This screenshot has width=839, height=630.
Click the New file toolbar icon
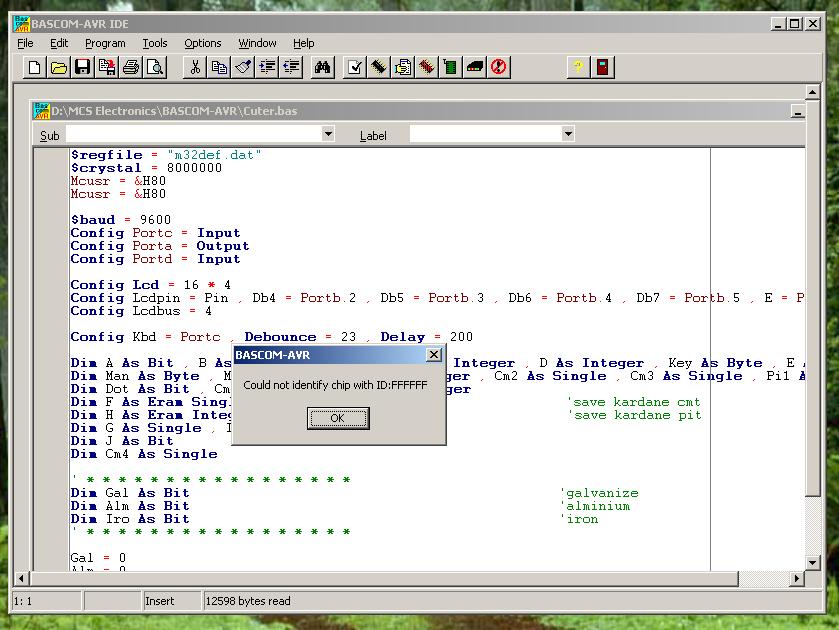tap(35, 67)
